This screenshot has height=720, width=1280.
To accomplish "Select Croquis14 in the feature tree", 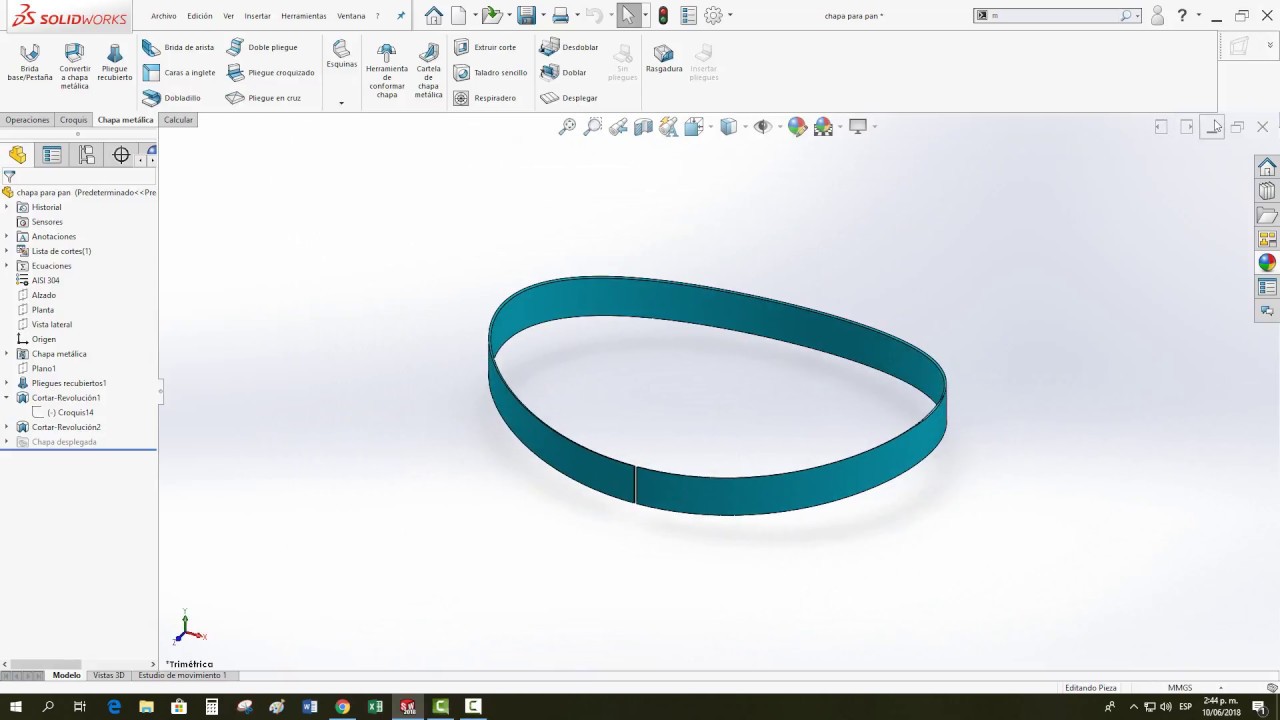I will click(x=70, y=412).
